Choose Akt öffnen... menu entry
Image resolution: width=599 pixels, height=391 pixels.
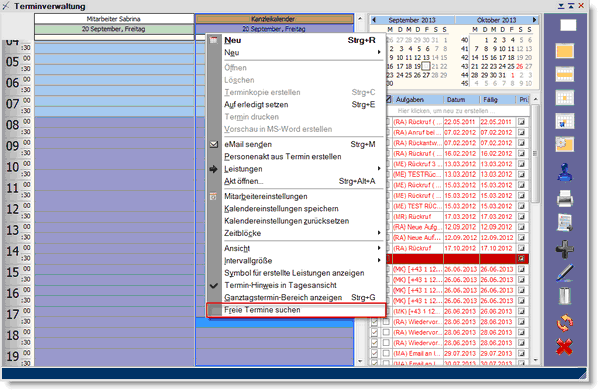click(295, 181)
